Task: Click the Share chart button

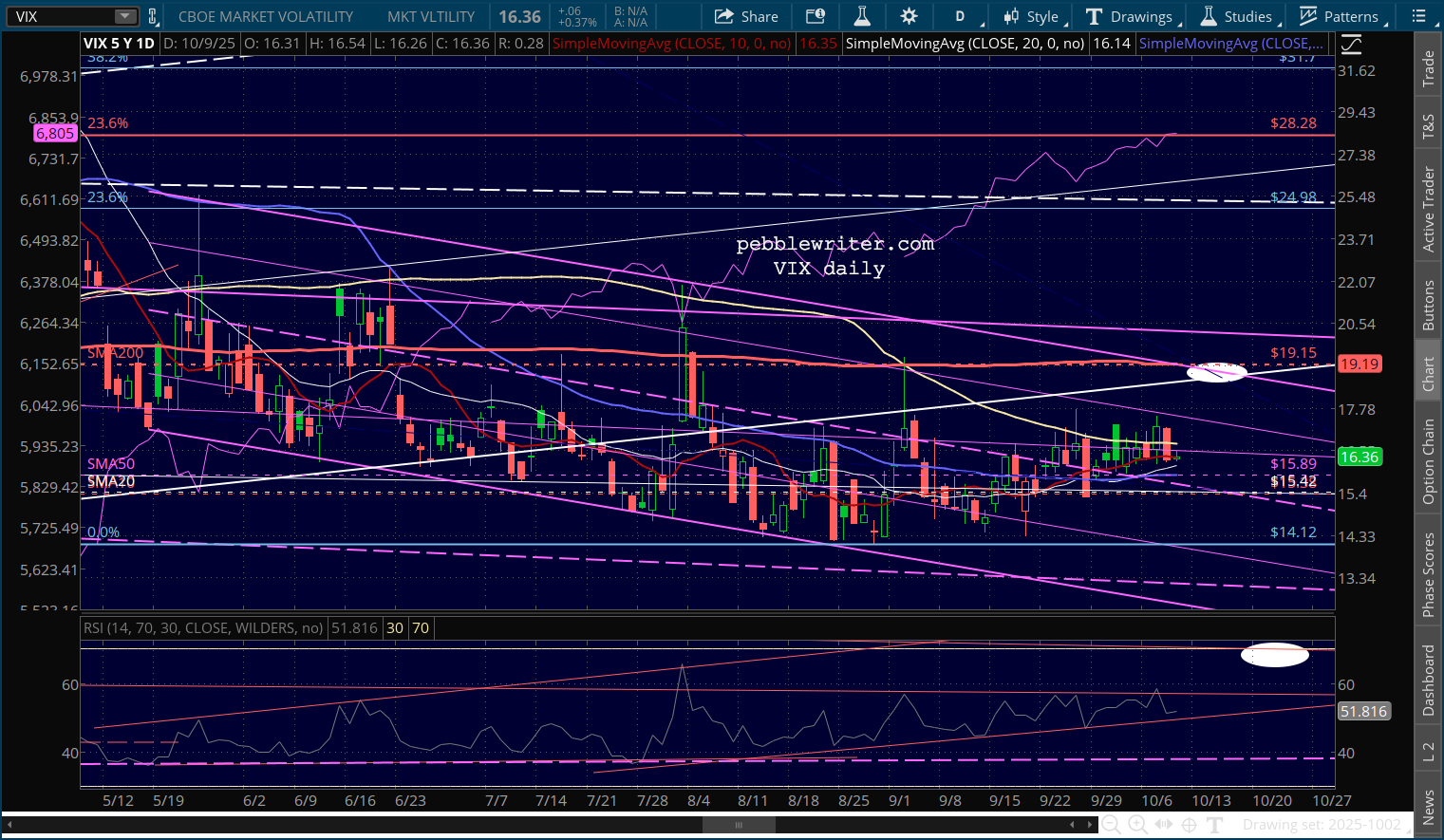Action: point(746,16)
